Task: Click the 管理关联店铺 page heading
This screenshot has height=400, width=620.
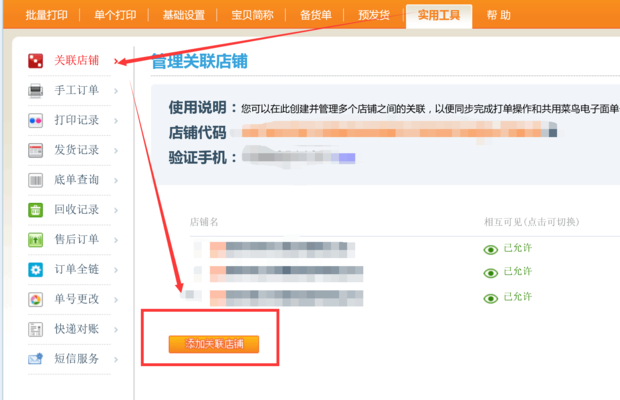Action: (x=200, y=61)
